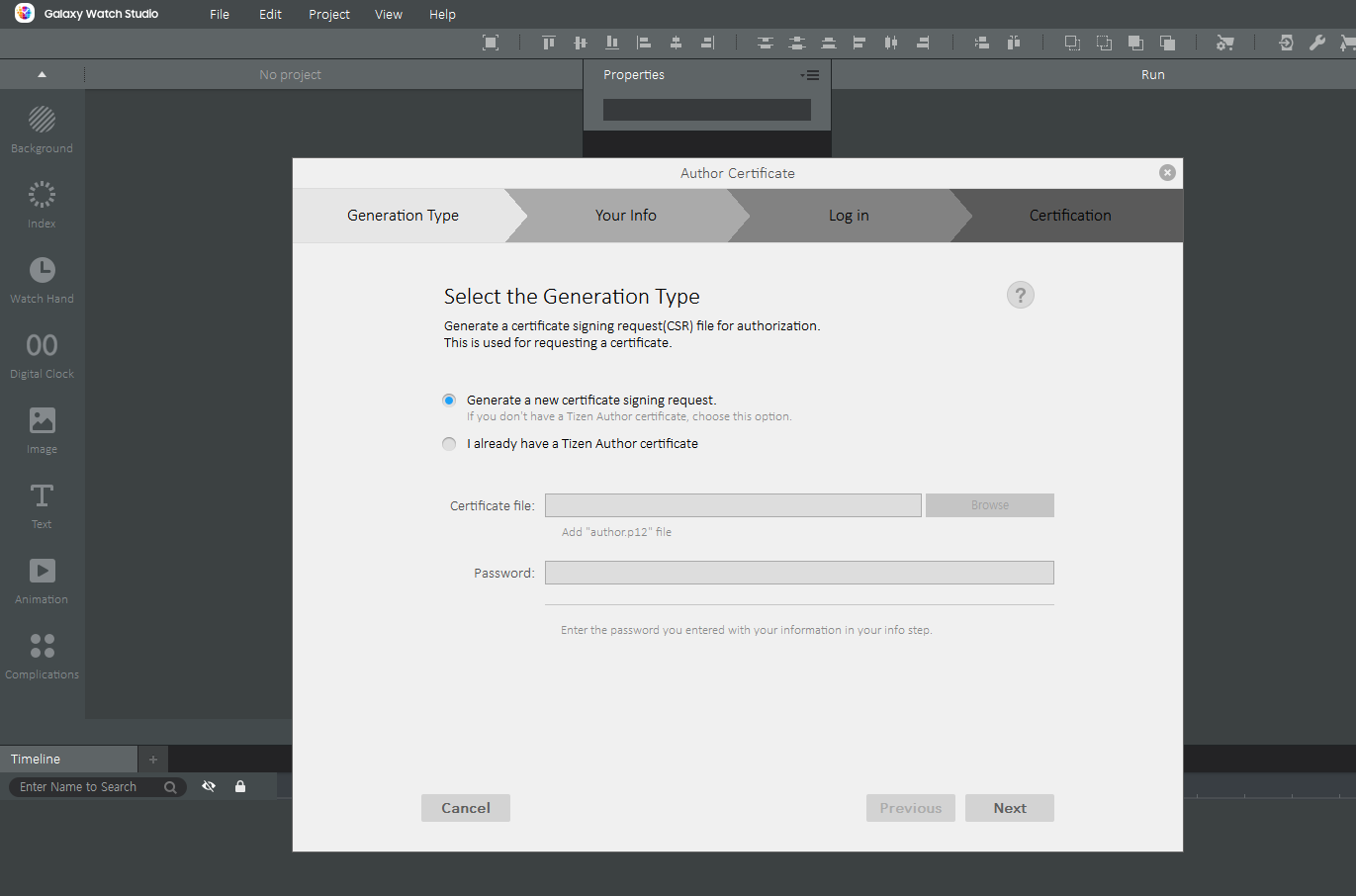The image size is (1356, 896).
Task: Select the Watch Hand component
Action: pyautogui.click(x=42, y=280)
